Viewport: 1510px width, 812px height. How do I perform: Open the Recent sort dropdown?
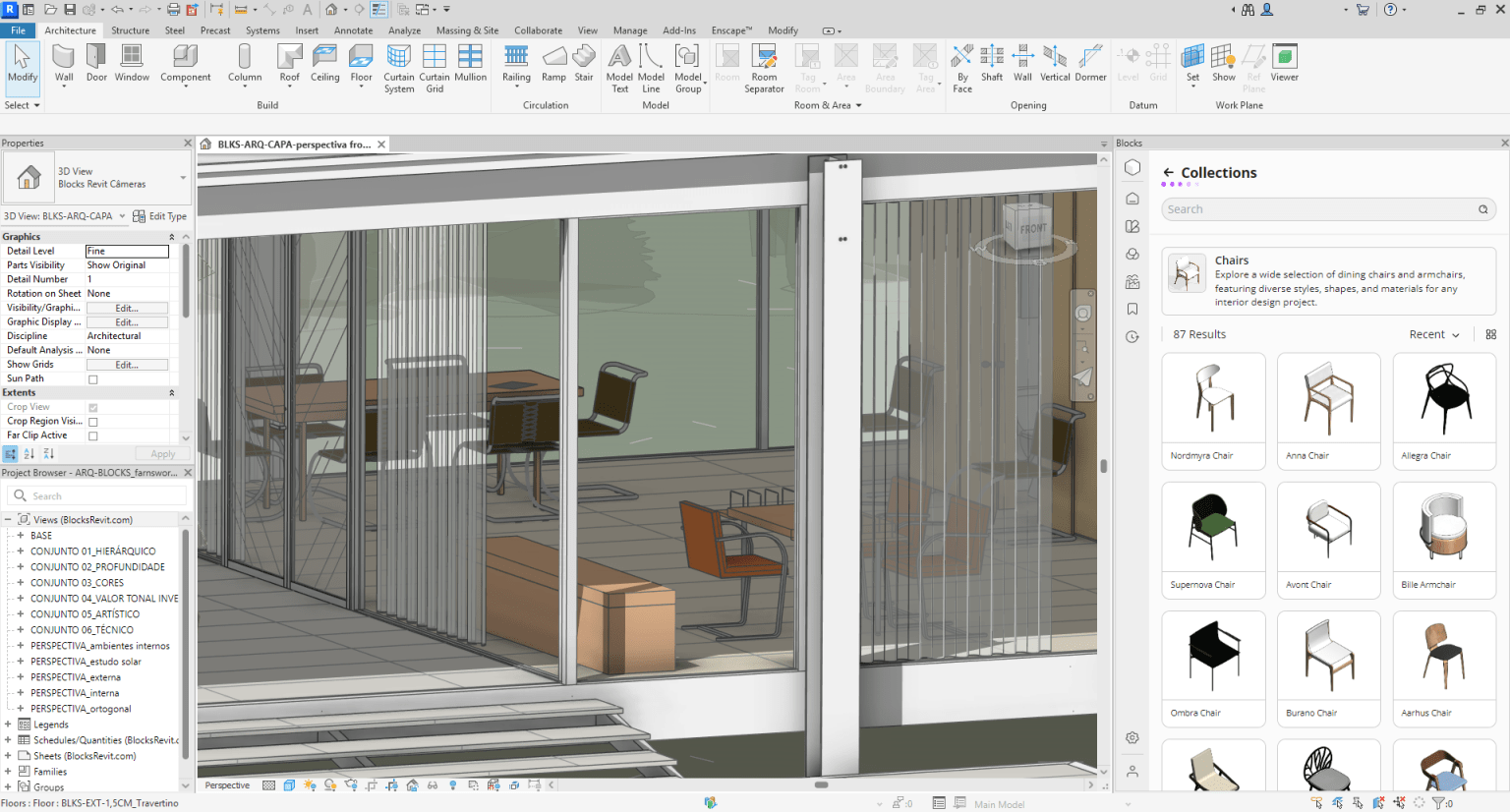click(x=1434, y=335)
